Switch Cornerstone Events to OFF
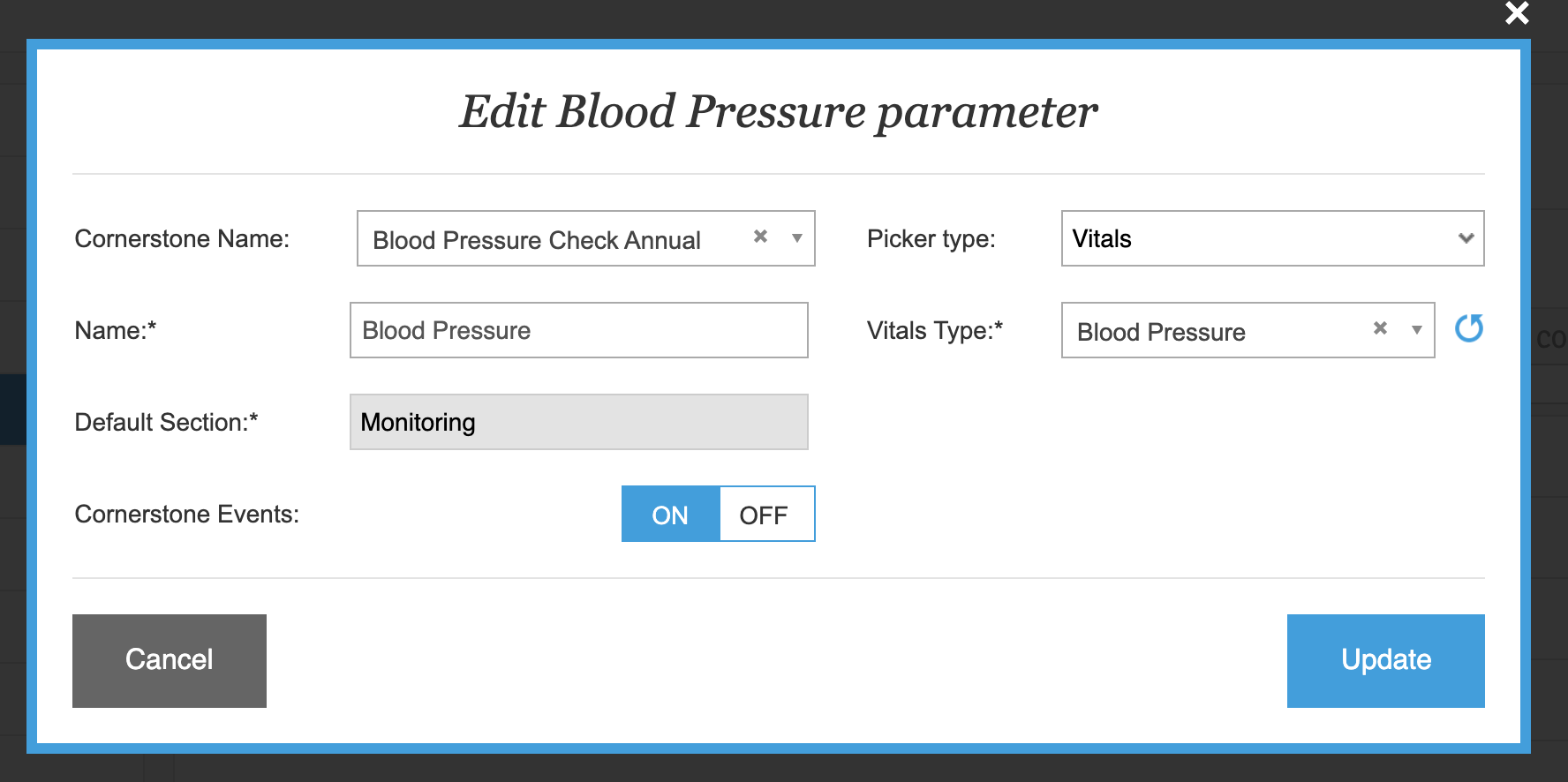The image size is (1568, 782). [765, 515]
